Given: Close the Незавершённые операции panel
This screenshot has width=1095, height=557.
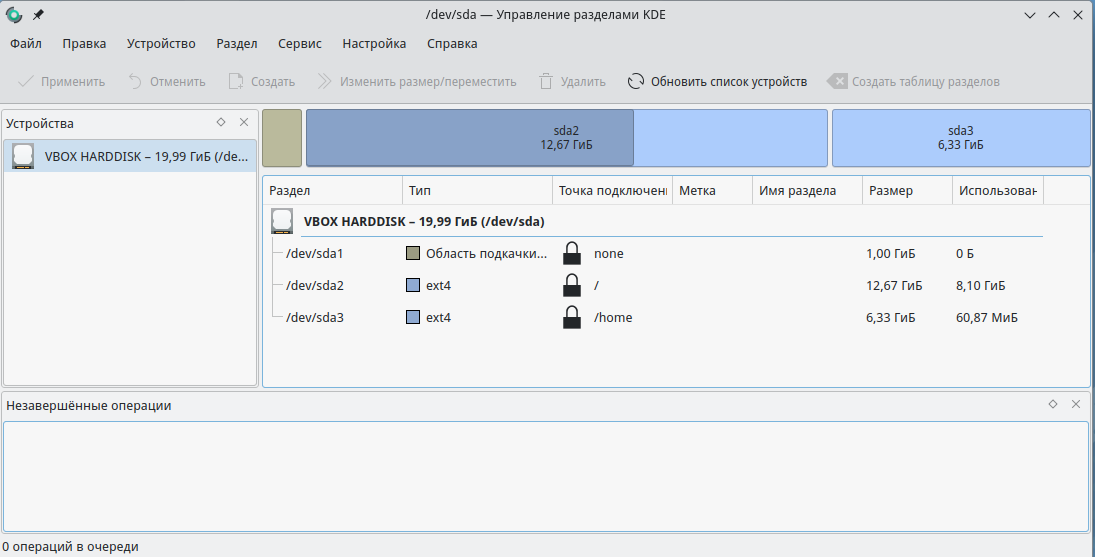Looking at the screenshot, I should 1076,404.
